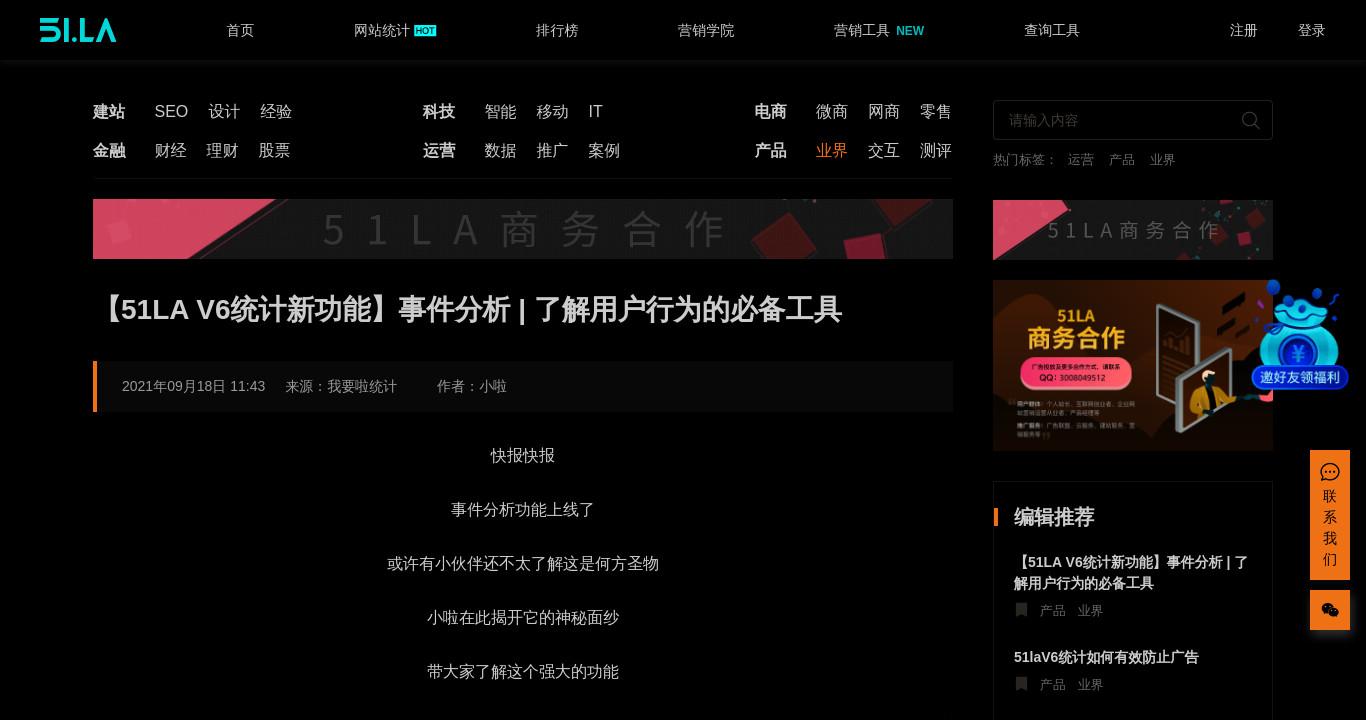The image size is (1366, 720).
Task: Open recommended article 【51LA V6统计新功能】事件分析
Action: tap(1131, 573)
